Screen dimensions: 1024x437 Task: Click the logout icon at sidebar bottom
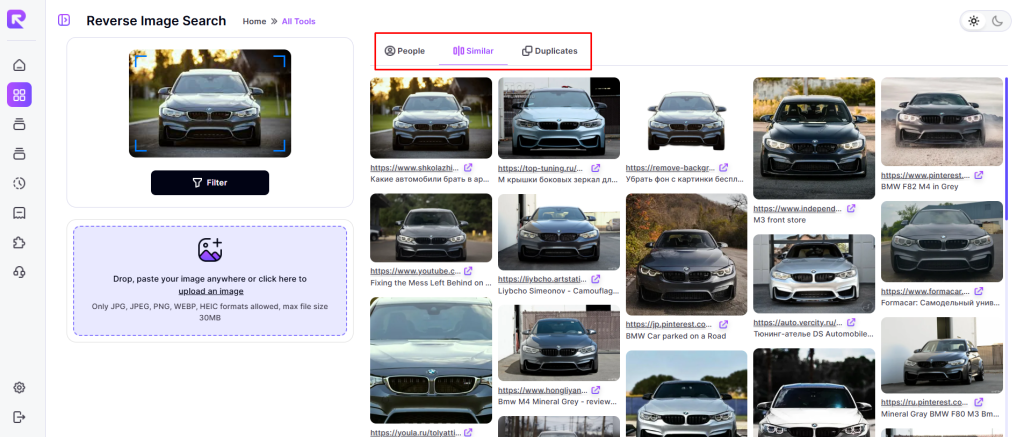coord(19,416)
